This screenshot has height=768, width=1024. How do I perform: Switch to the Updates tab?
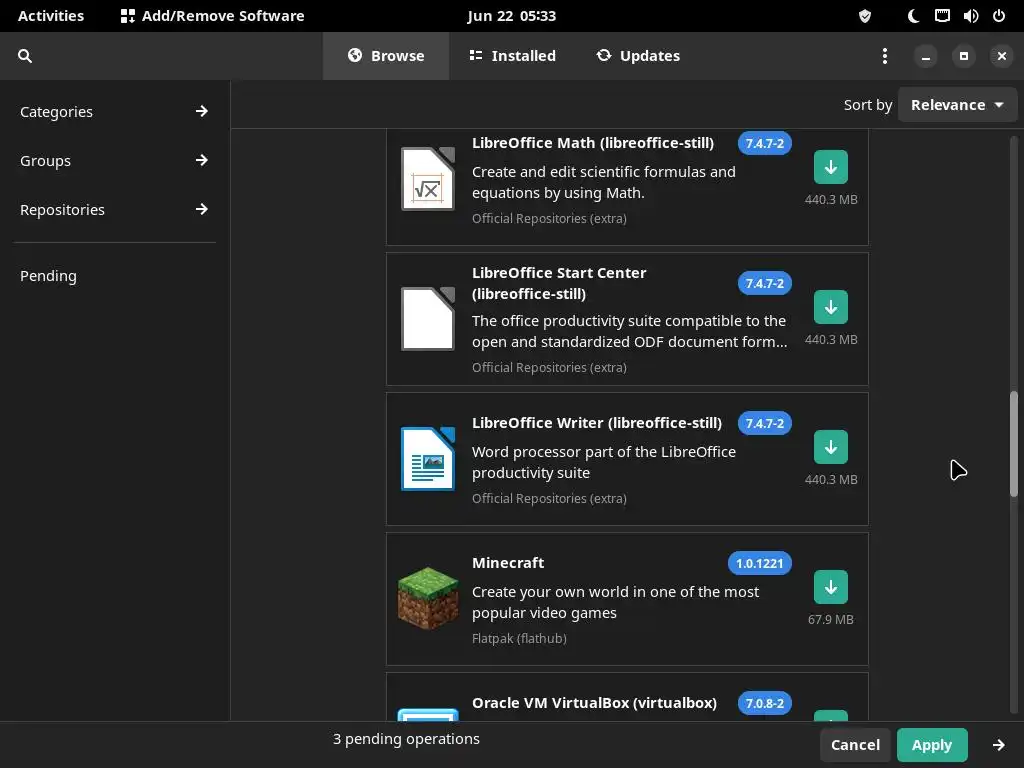click(638, 56)
